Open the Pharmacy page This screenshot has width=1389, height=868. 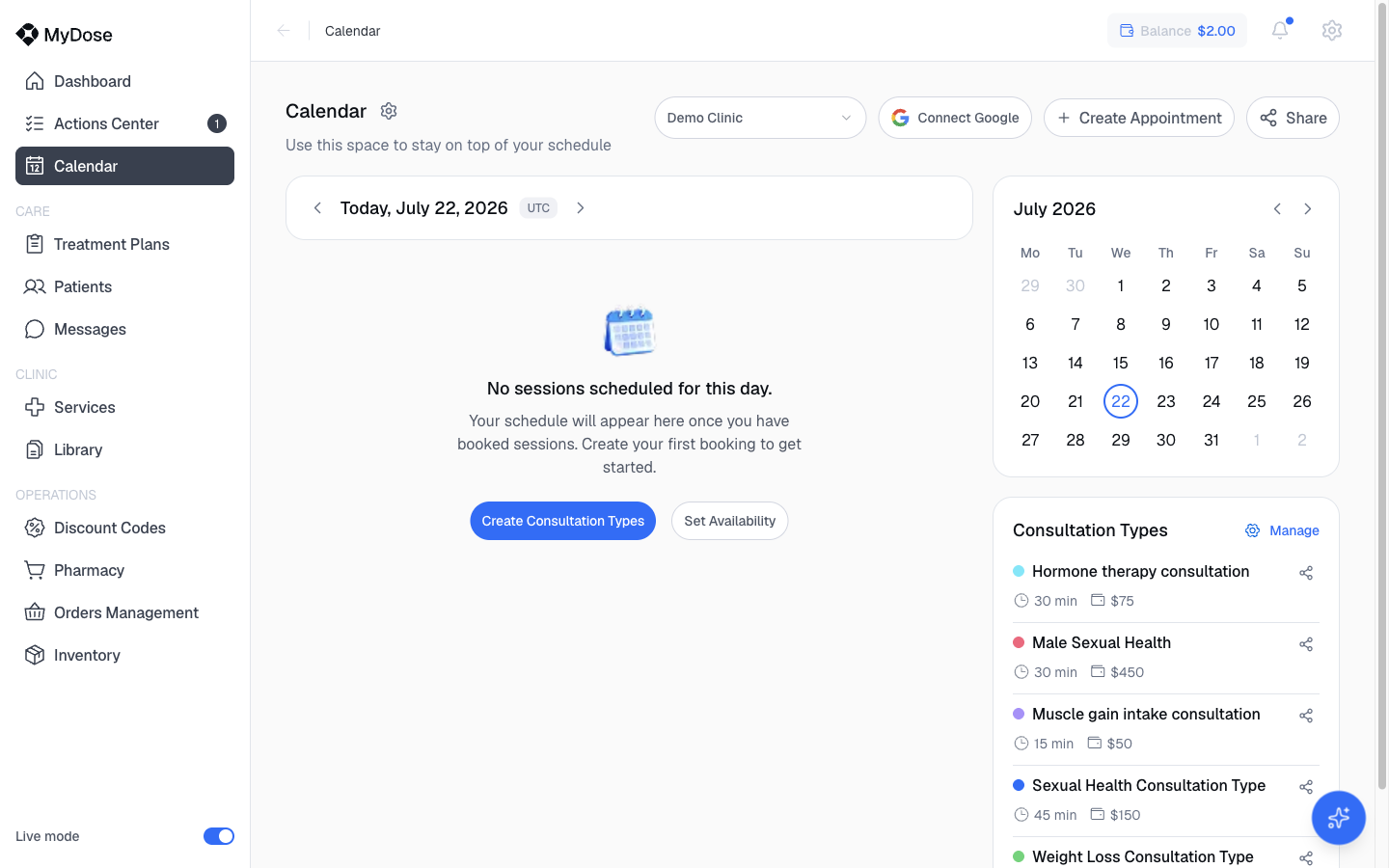click(124, 570)
